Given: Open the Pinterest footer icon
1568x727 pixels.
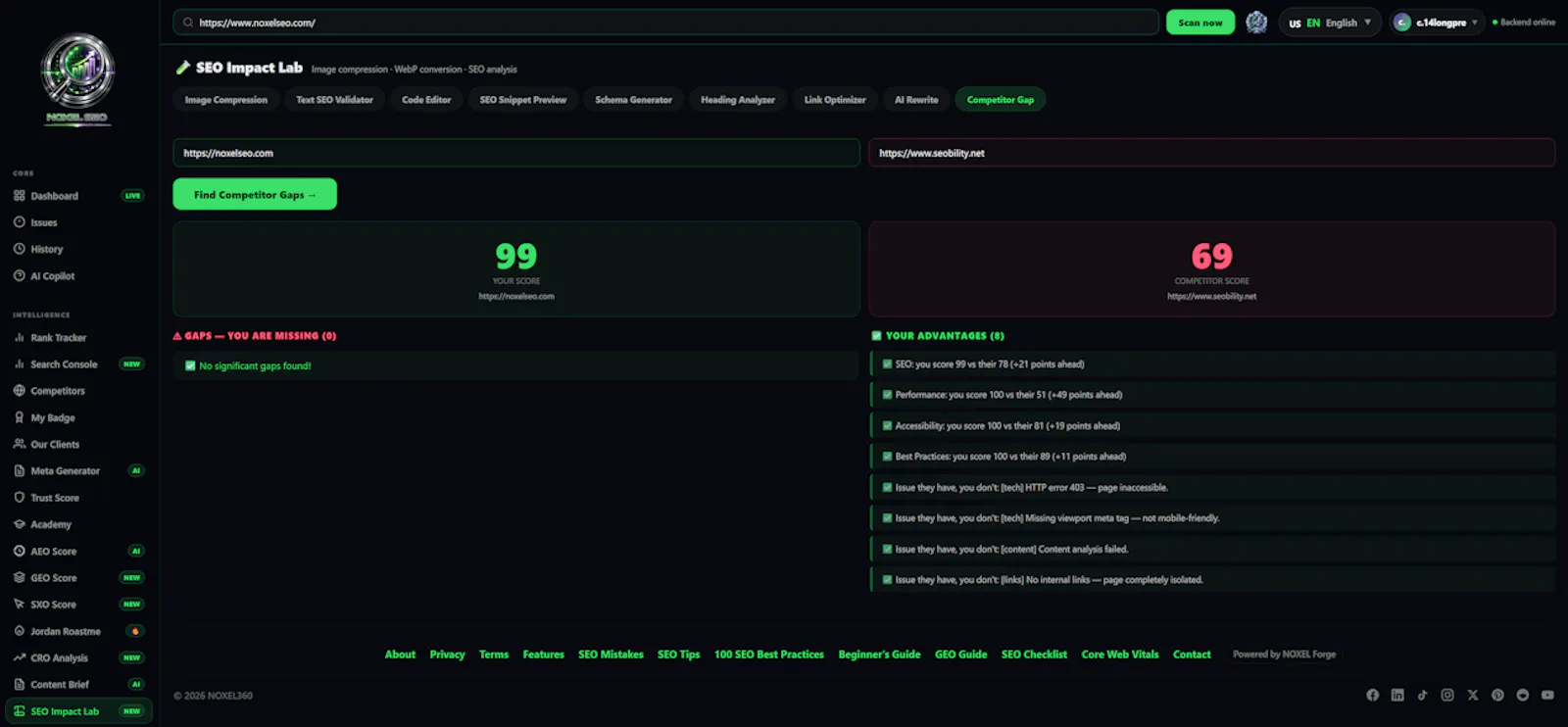Looking at the screenshot, I should tap(1497, 695).
